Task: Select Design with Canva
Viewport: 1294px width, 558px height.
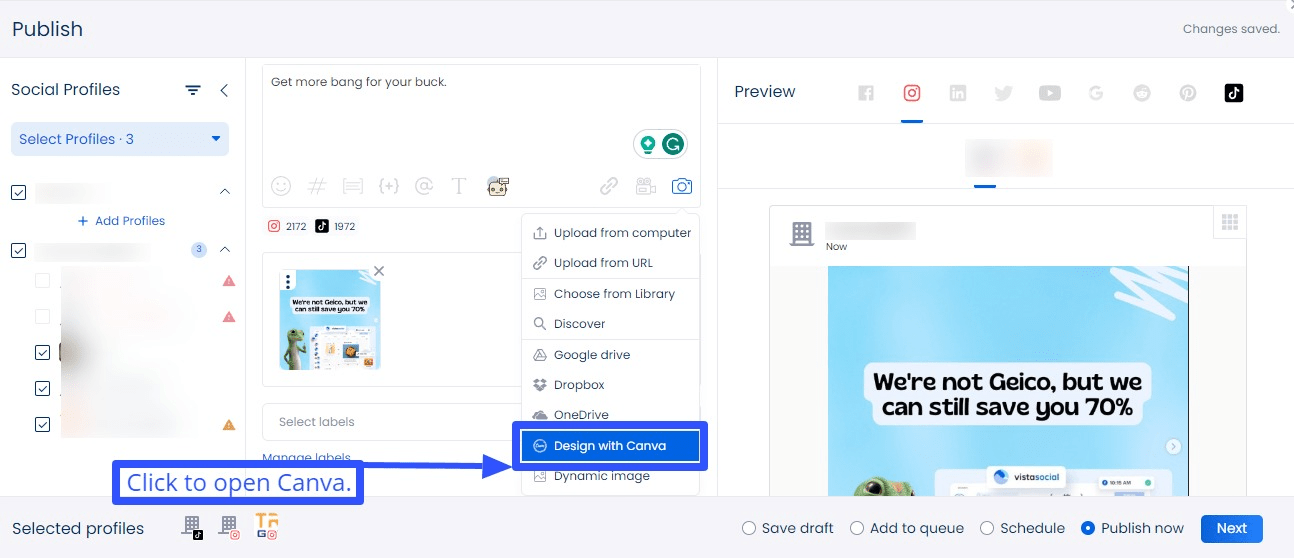Action: [610, 446]
